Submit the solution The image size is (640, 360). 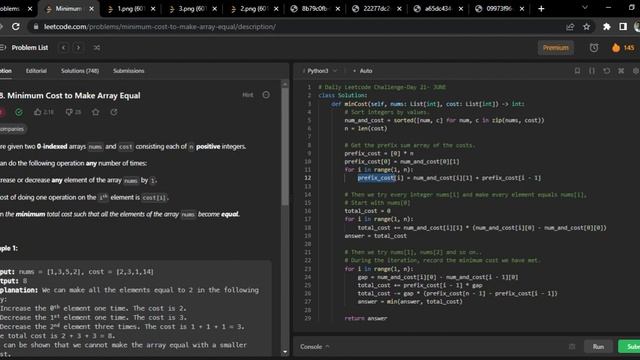(630, 347)
